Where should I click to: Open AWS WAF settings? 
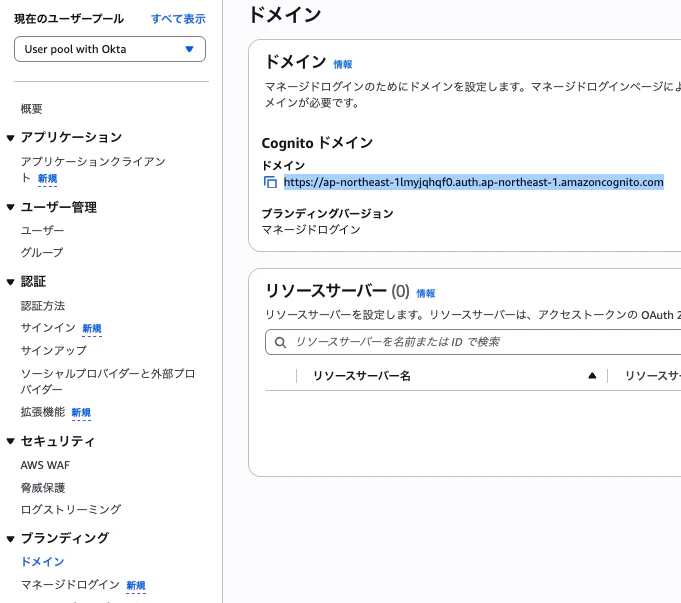[45, 465]
